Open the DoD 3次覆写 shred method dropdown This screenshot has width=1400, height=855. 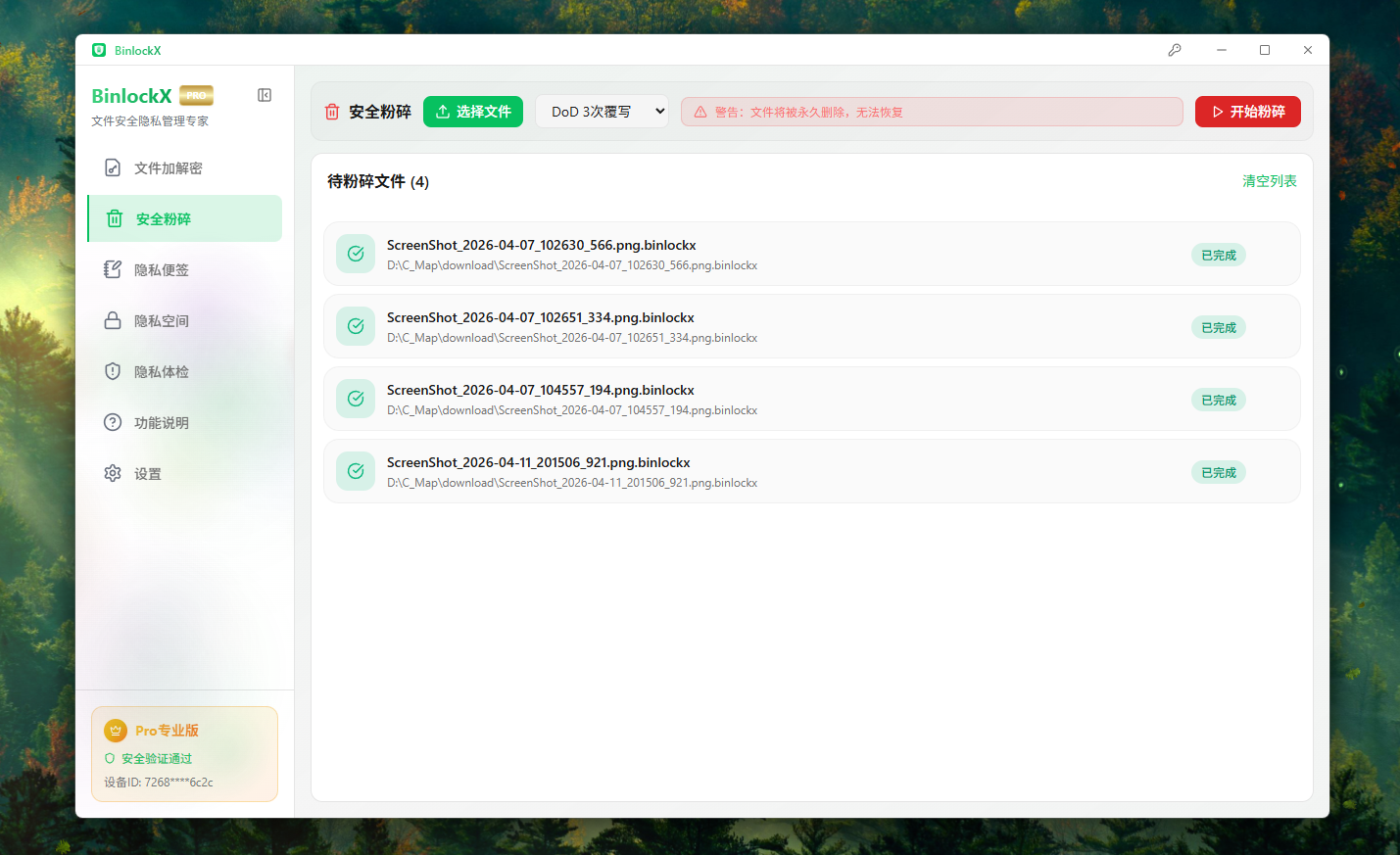click(603, 112)
